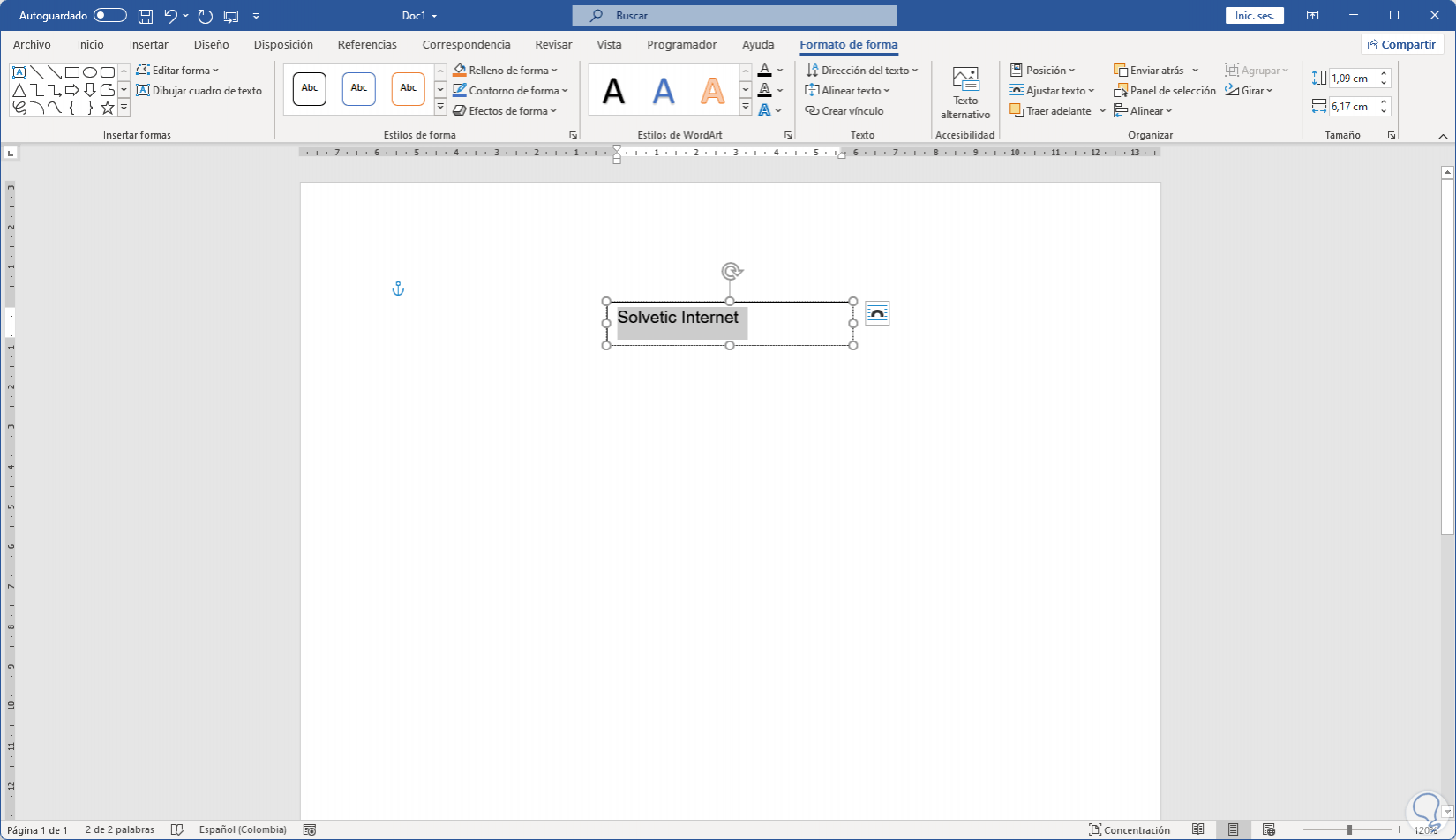This screenshot has height=840, width=1456.
Task: Open the Posición dropdown
Action: coord(1043,71)
